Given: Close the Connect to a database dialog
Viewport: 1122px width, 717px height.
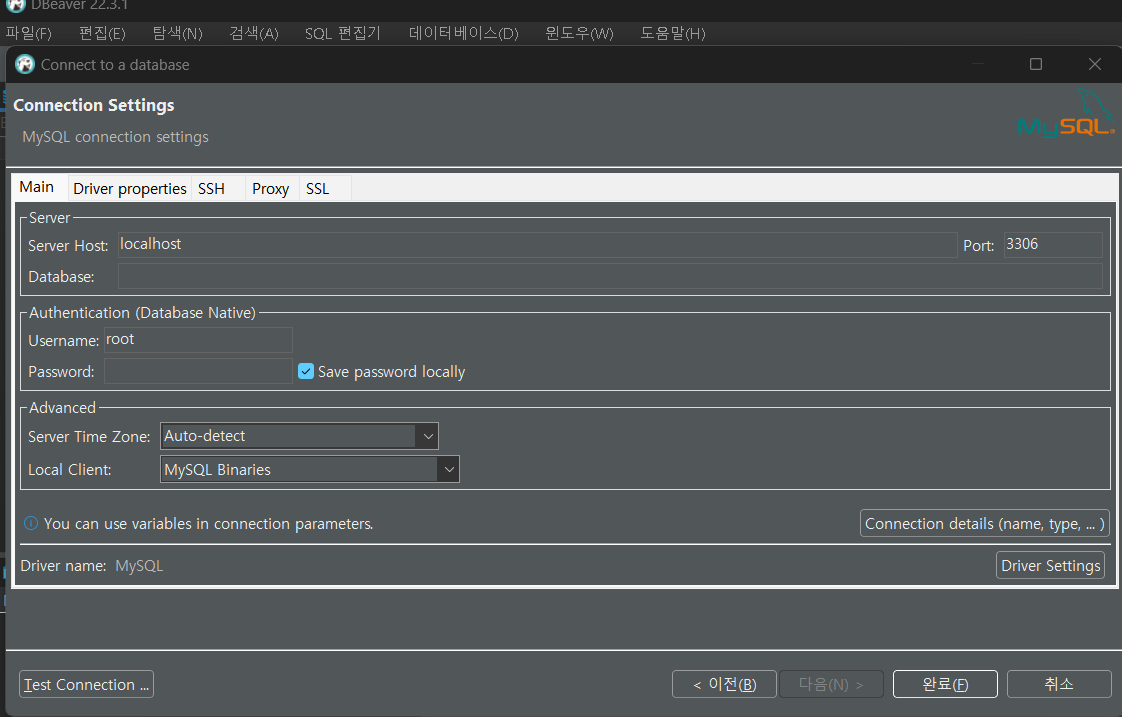Looking at the screenshot, I should [x=1095, y=64].
